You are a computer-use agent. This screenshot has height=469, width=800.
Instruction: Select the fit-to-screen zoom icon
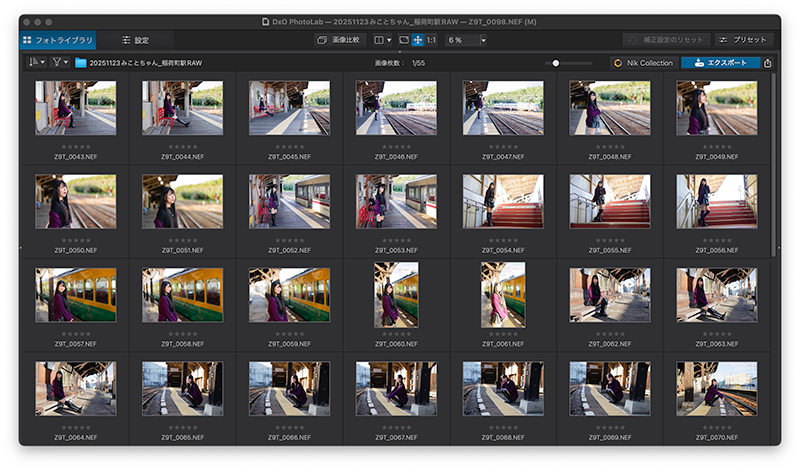pyautogui.click(x=404, y=40)
